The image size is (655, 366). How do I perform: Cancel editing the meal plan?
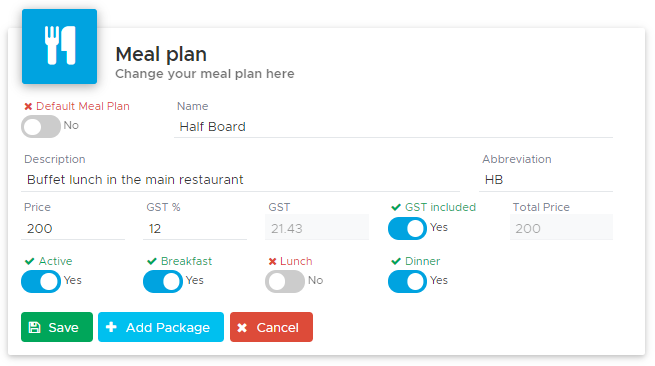[271, 327]
